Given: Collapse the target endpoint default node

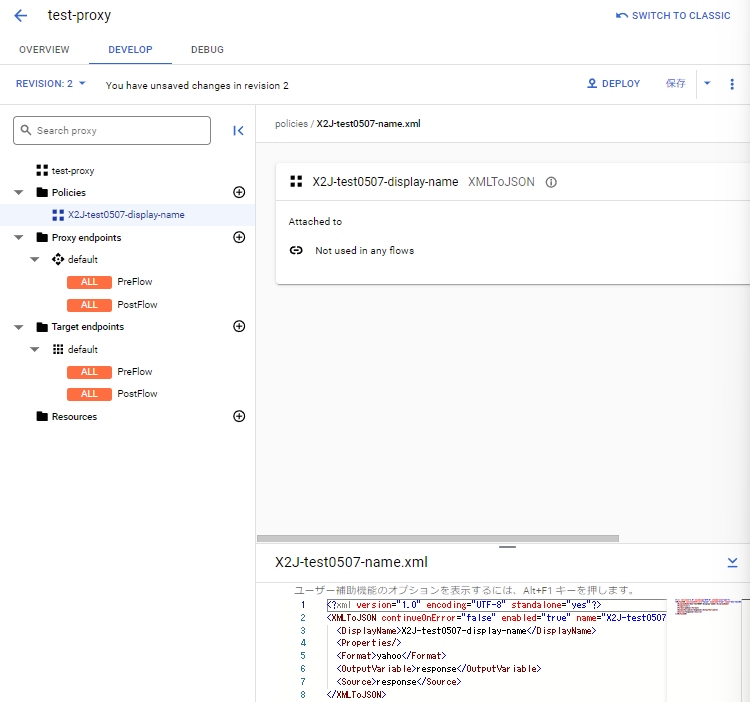Looking at the screenshot, I should pos(34,350).
